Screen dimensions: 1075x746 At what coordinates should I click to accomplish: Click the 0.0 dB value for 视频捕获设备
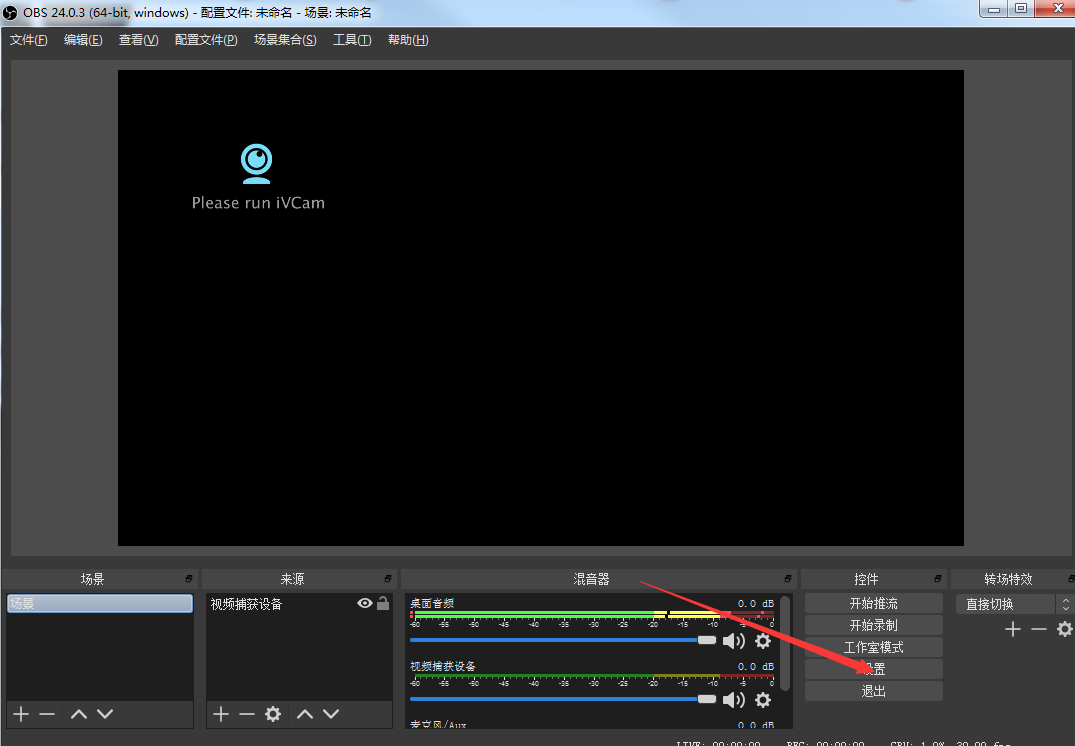pyautogui.click(x=756, y=666)
